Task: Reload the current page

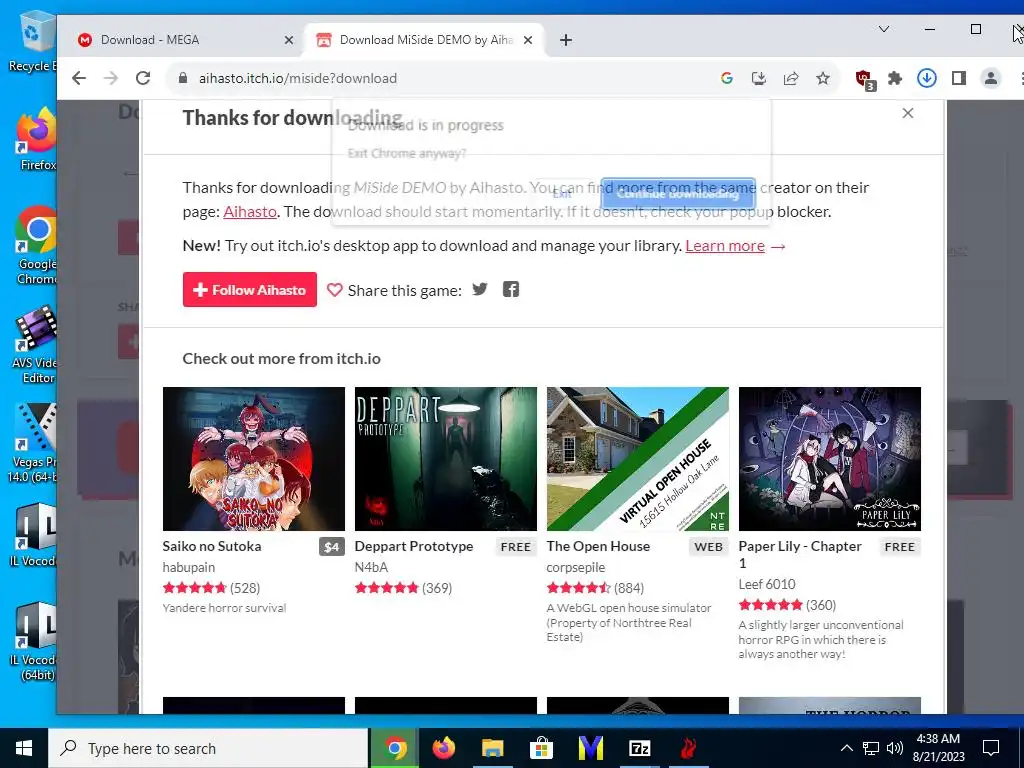Action: pos(143,78)
